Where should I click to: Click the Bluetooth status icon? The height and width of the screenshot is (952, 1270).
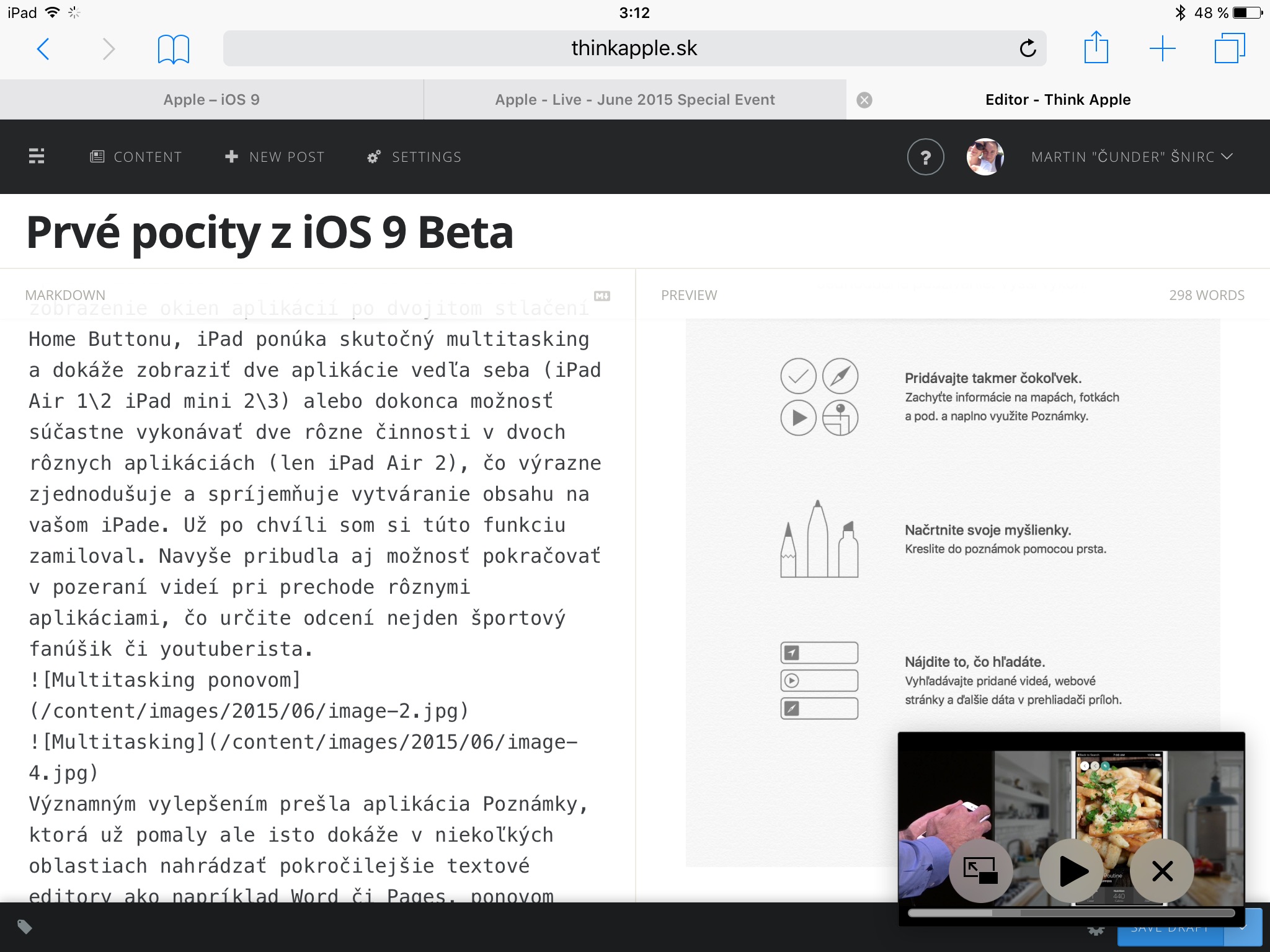point(1179,12)
